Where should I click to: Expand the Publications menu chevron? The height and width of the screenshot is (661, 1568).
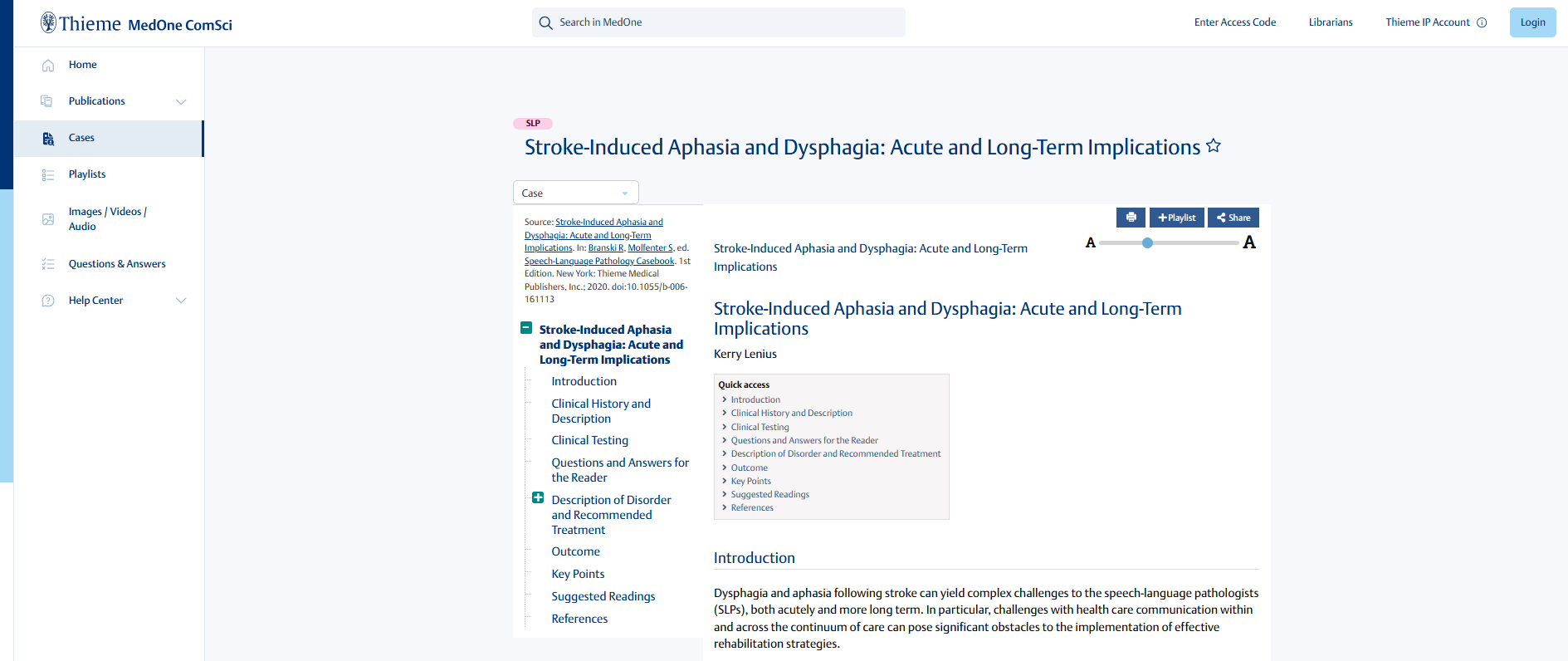tap(181, 101)
